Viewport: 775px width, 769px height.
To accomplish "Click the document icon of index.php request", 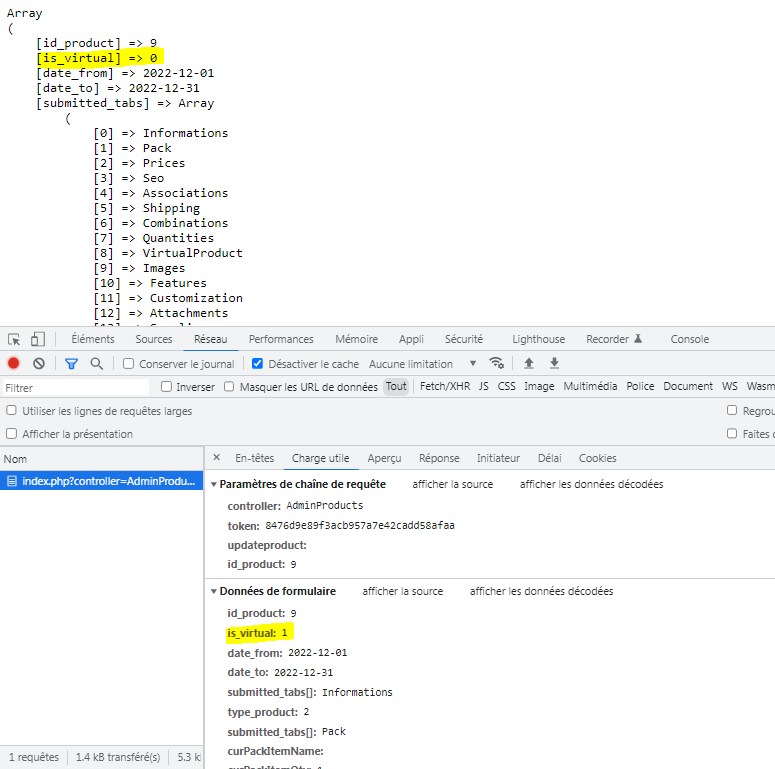I will [x=12, y=481].
